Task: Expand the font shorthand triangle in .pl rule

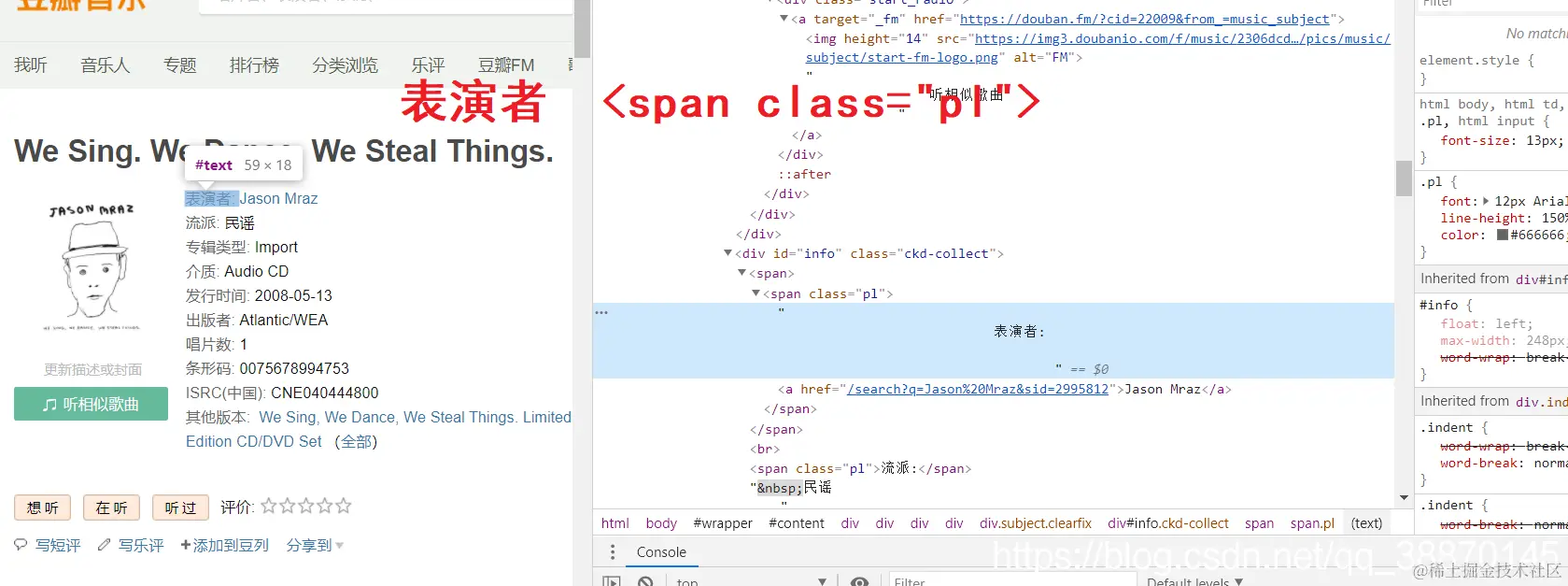Action: pos(1486,201)
